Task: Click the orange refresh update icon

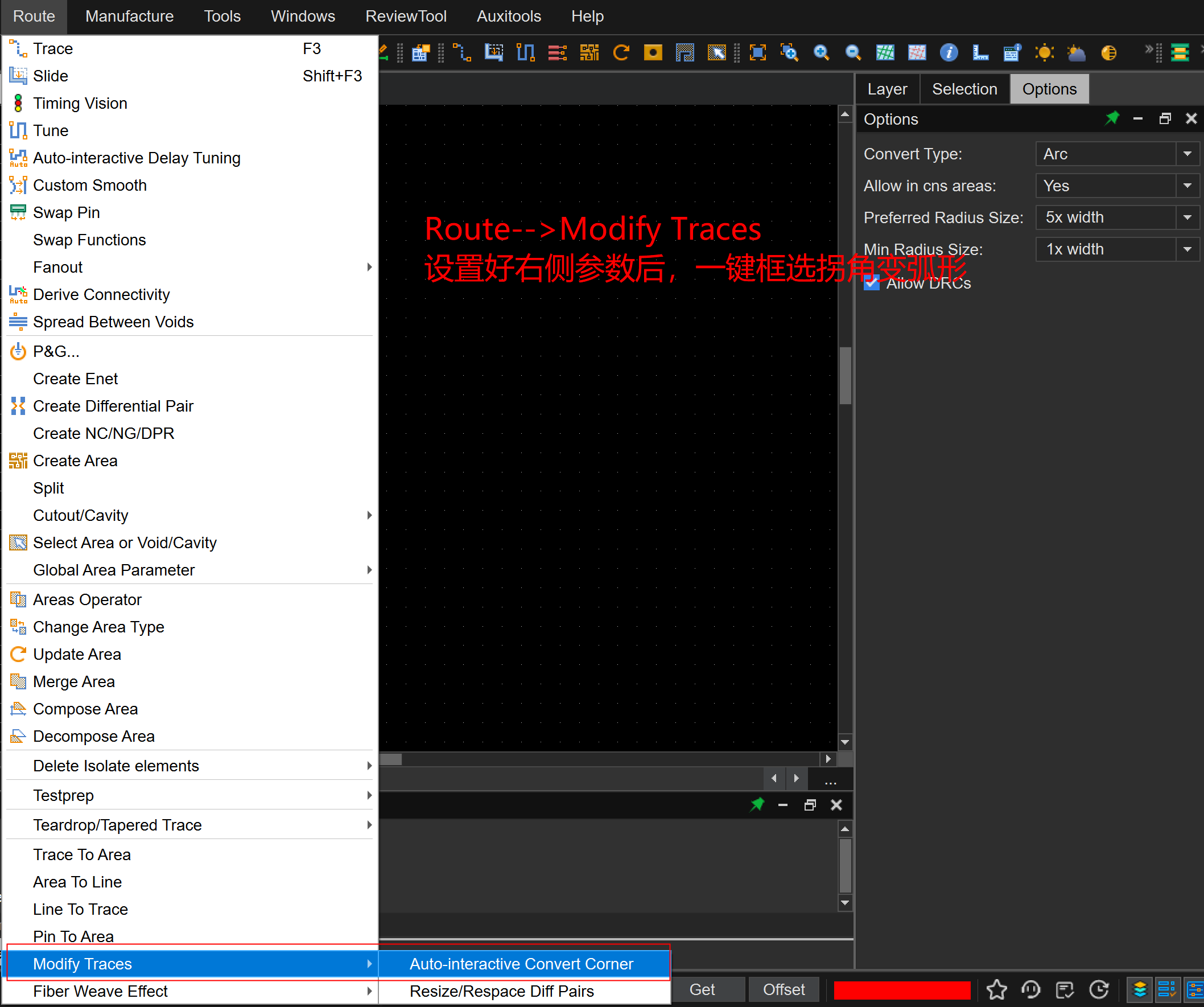Action: point(621,53)
